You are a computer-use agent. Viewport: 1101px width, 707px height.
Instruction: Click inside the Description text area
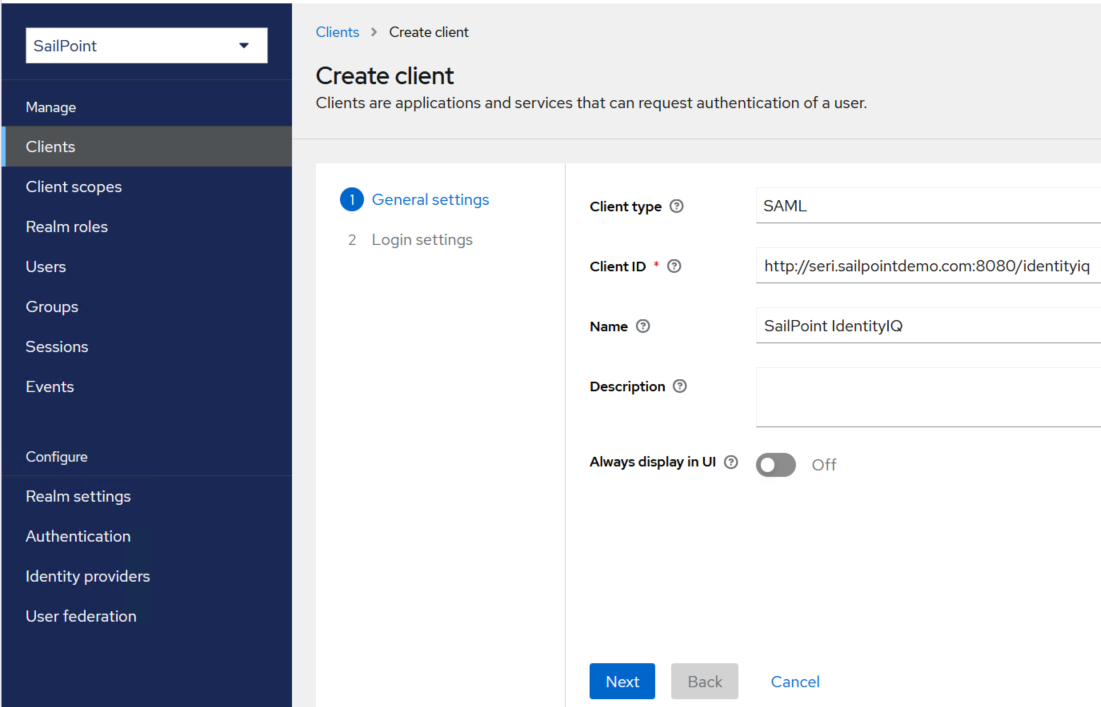pos(928,397)
